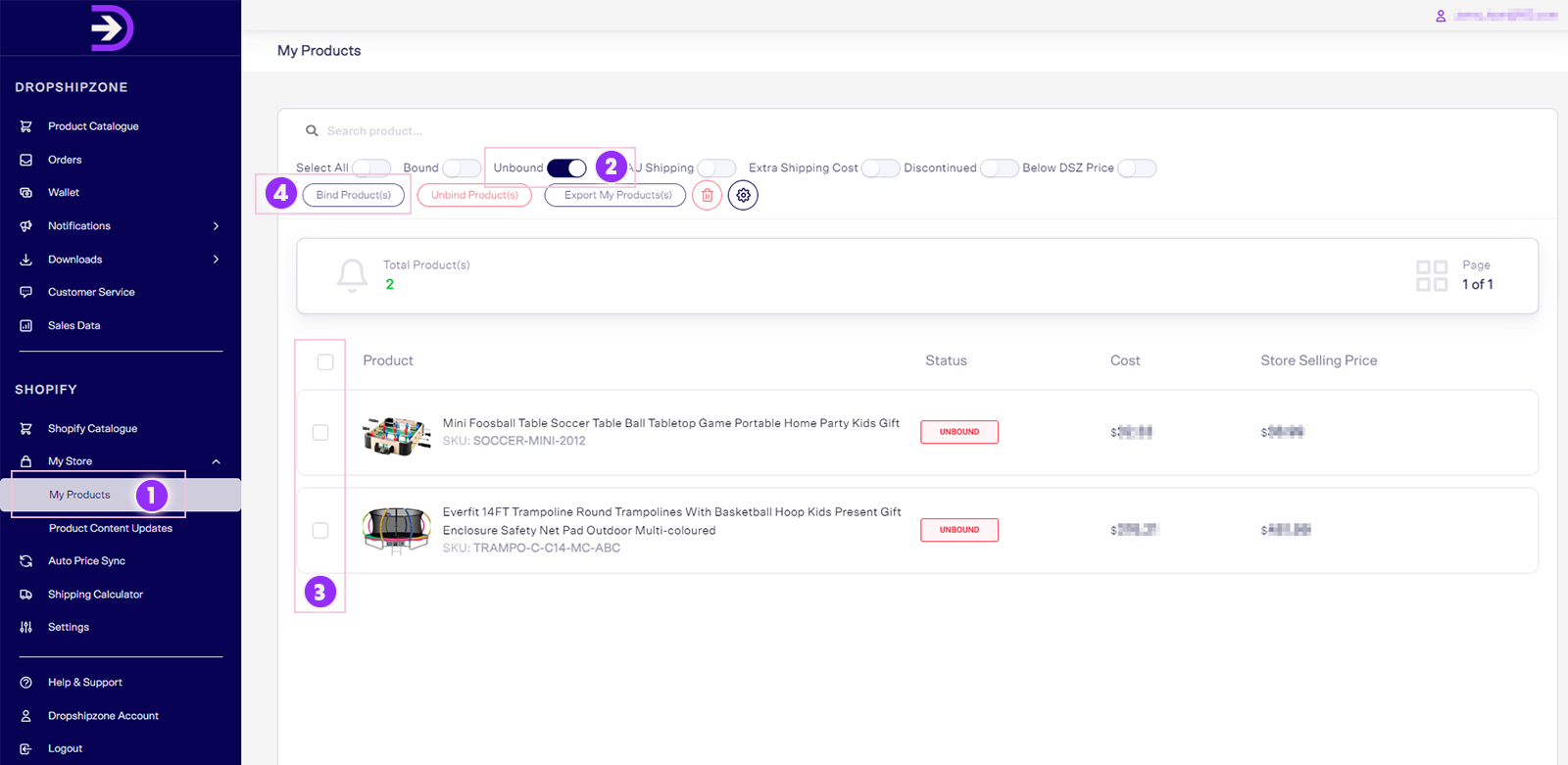
Task: Open the Product Catalogue menu item
Action: coord(93,126)
